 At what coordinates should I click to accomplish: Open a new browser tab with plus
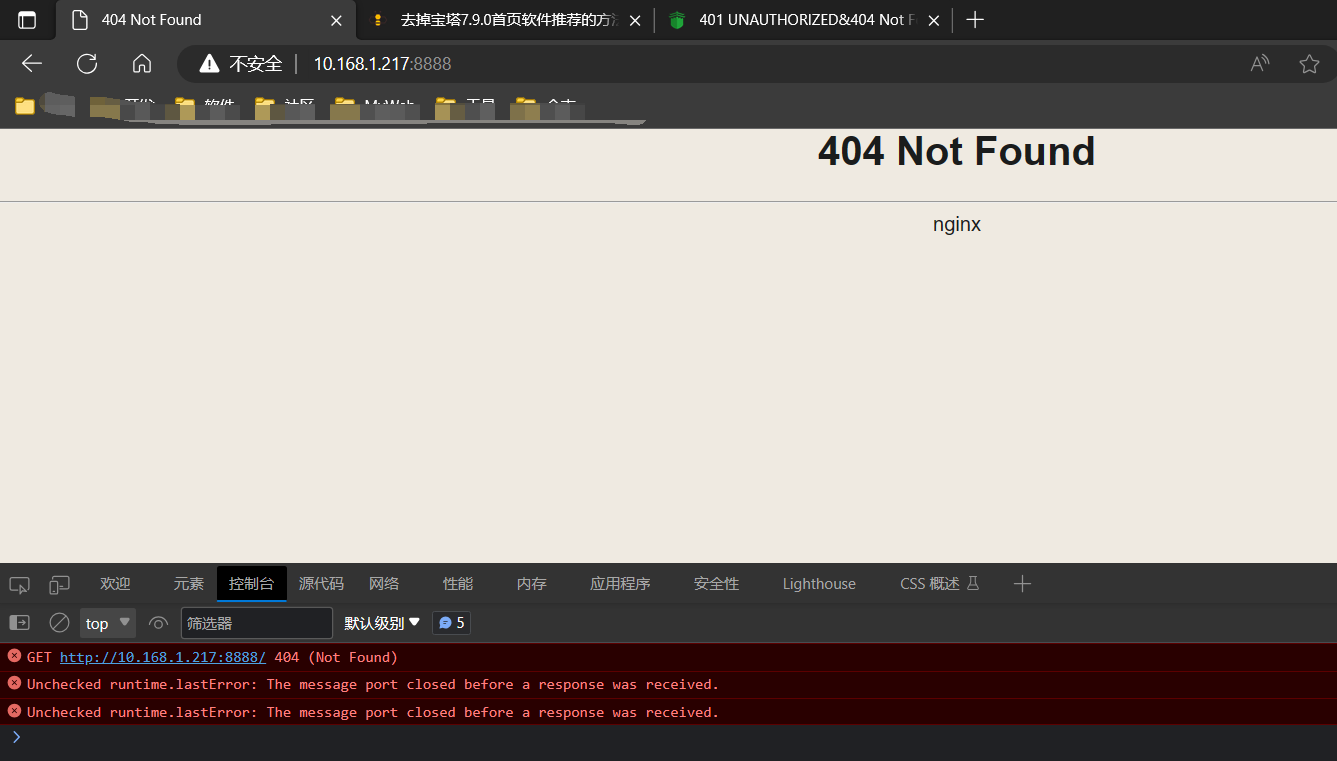[976, 20]
